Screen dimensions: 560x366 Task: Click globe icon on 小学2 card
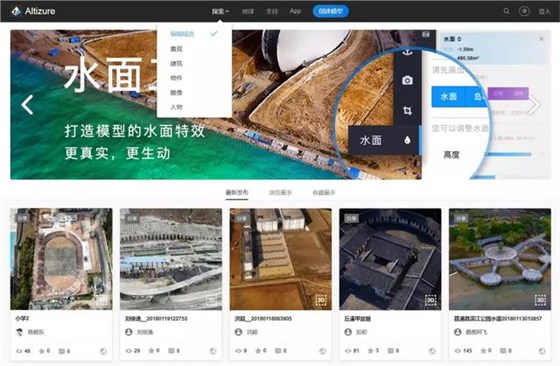tap(103, 351)
